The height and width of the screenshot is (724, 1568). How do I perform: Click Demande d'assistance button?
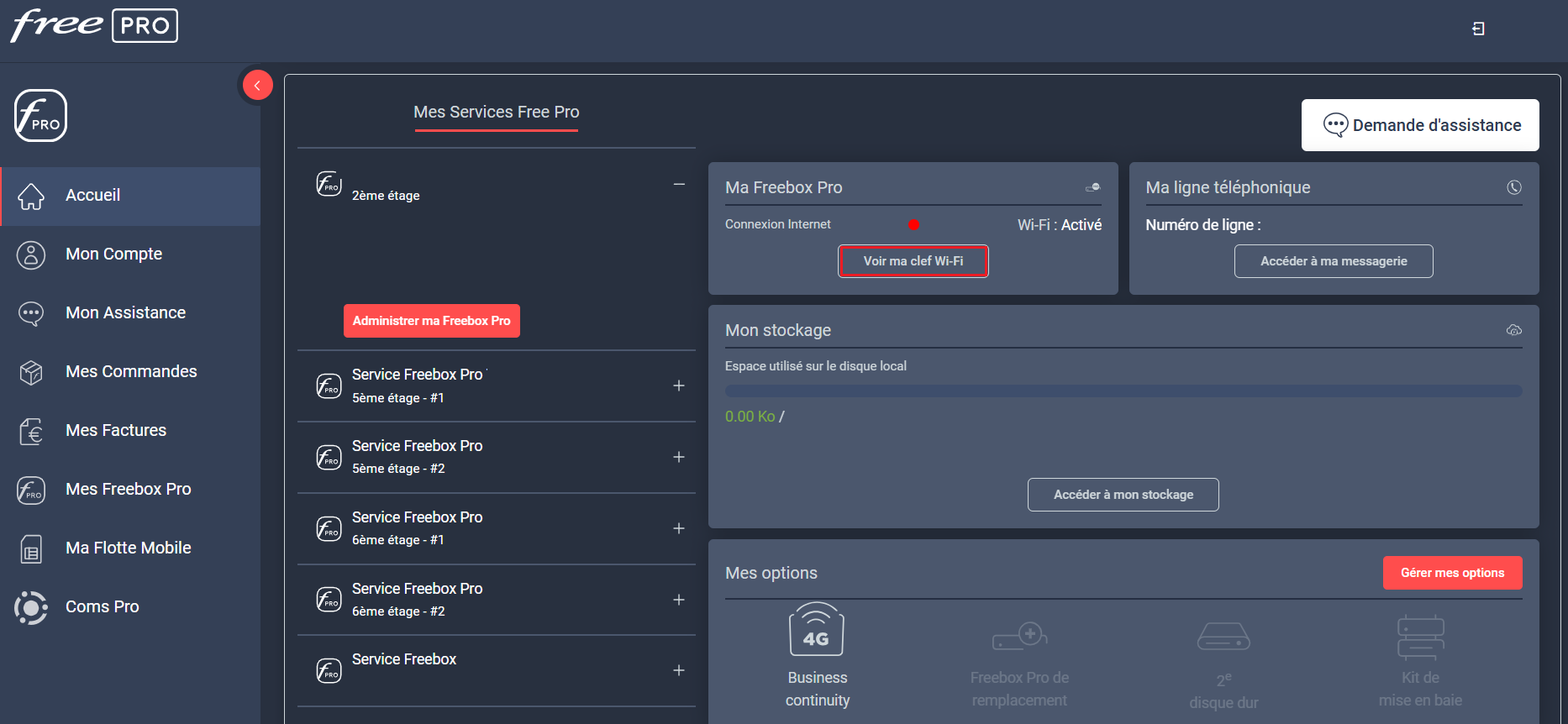1420,125
